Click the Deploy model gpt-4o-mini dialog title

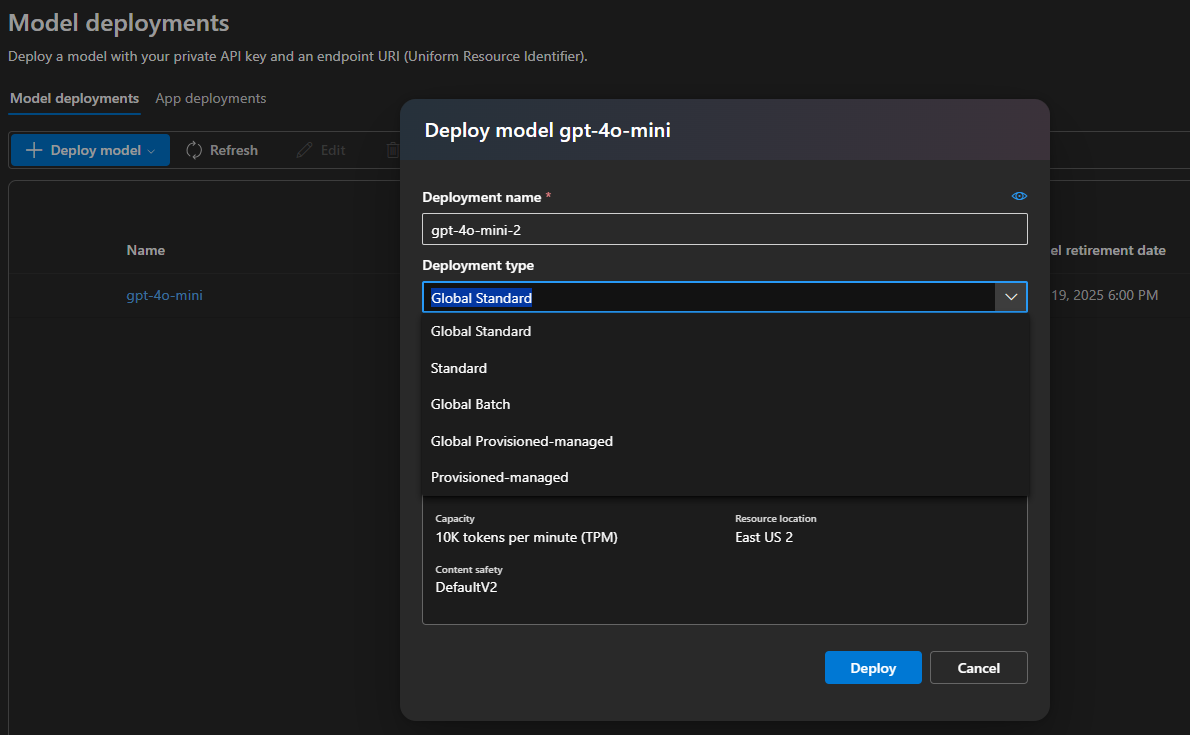(x=547, y=131)
